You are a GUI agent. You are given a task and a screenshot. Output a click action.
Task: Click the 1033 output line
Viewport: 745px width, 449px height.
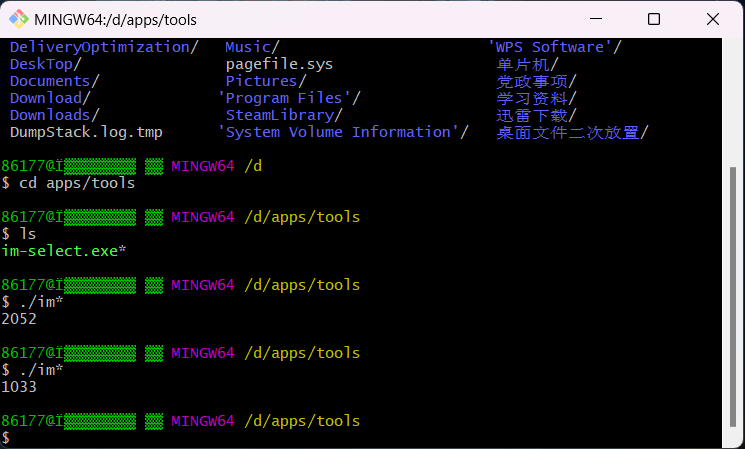19,386
